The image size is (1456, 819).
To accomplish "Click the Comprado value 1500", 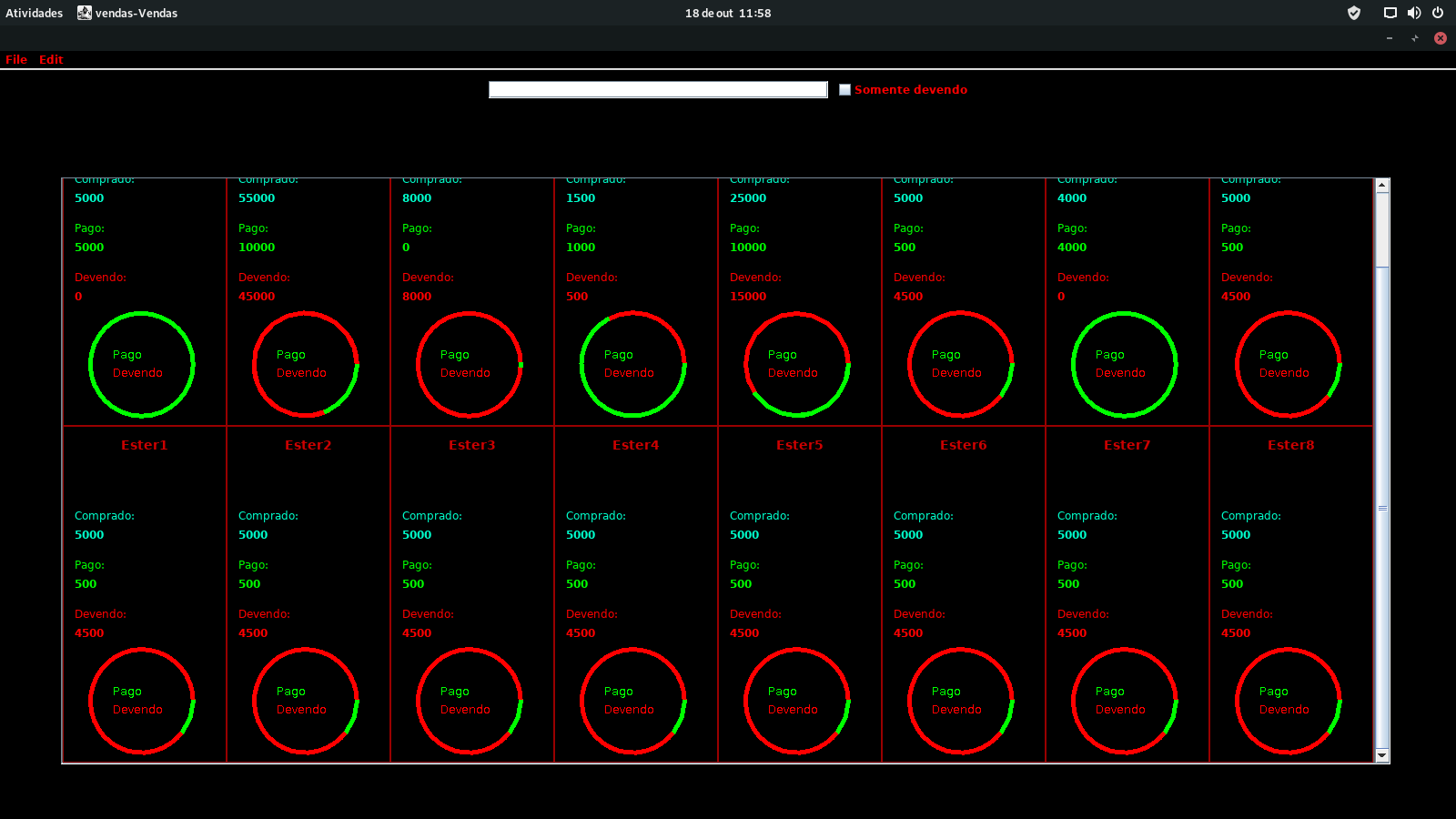I will pyautogui.click(x=581, y=198).
